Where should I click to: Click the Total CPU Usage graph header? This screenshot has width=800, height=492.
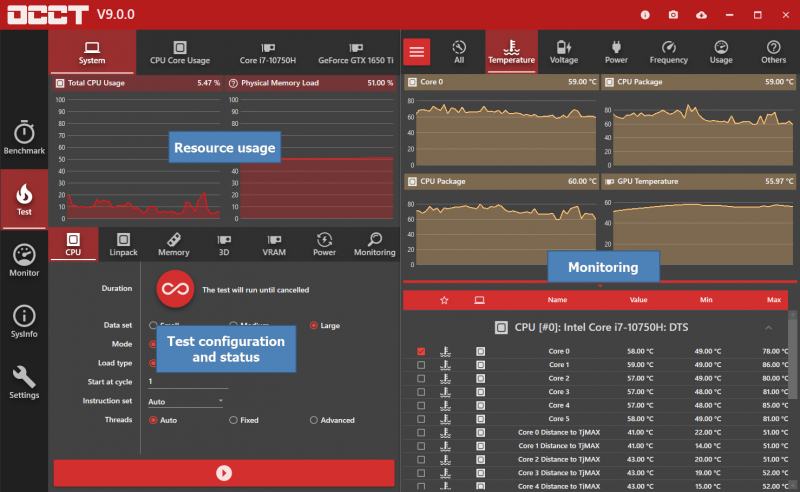point(137,83)
